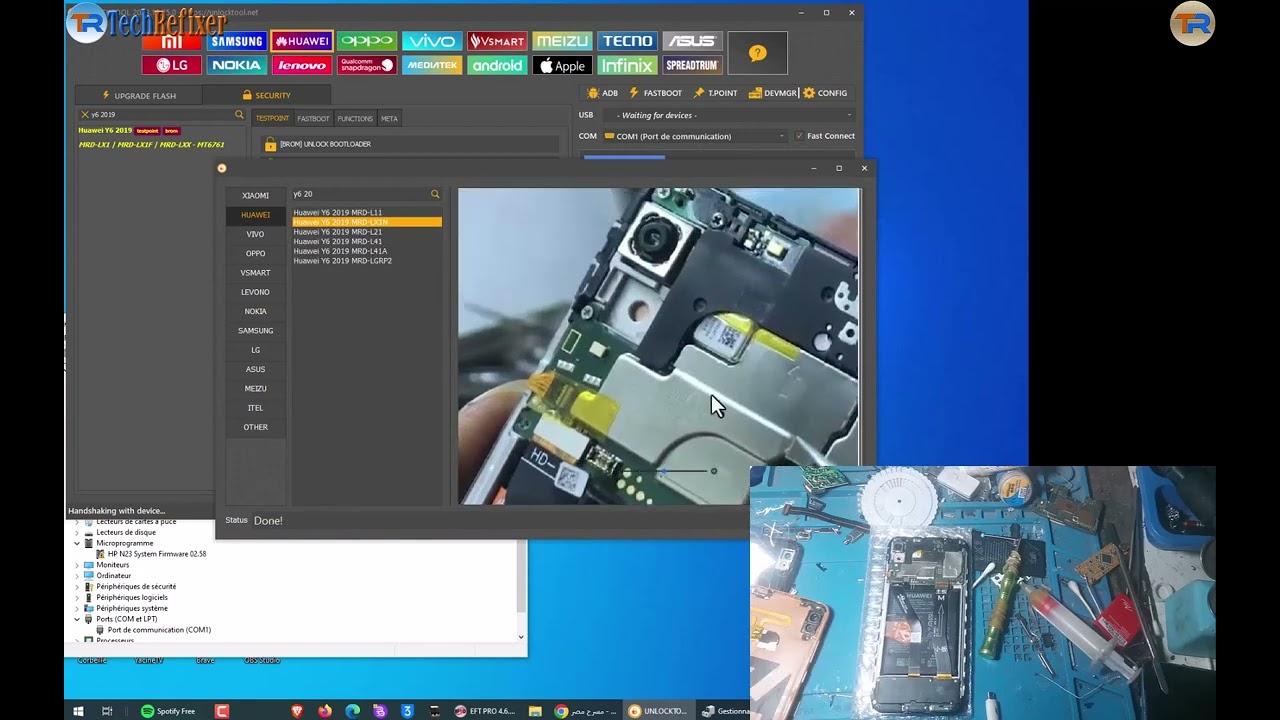Image resolution: width=1280 pixels, height=720 pixels.
Task: Select XIAOMI in testpoint brand list
Action: click(255, 196)
